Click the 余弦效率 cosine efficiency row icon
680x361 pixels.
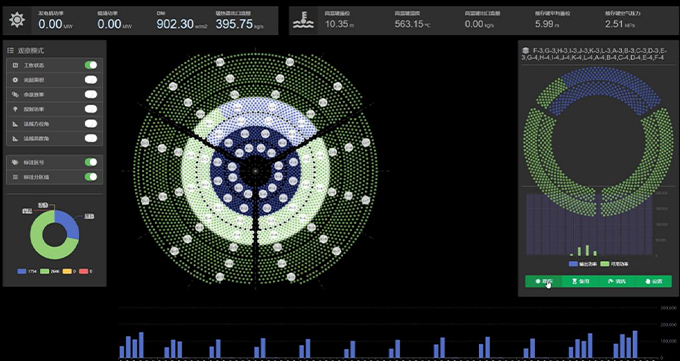pos(15,95)
